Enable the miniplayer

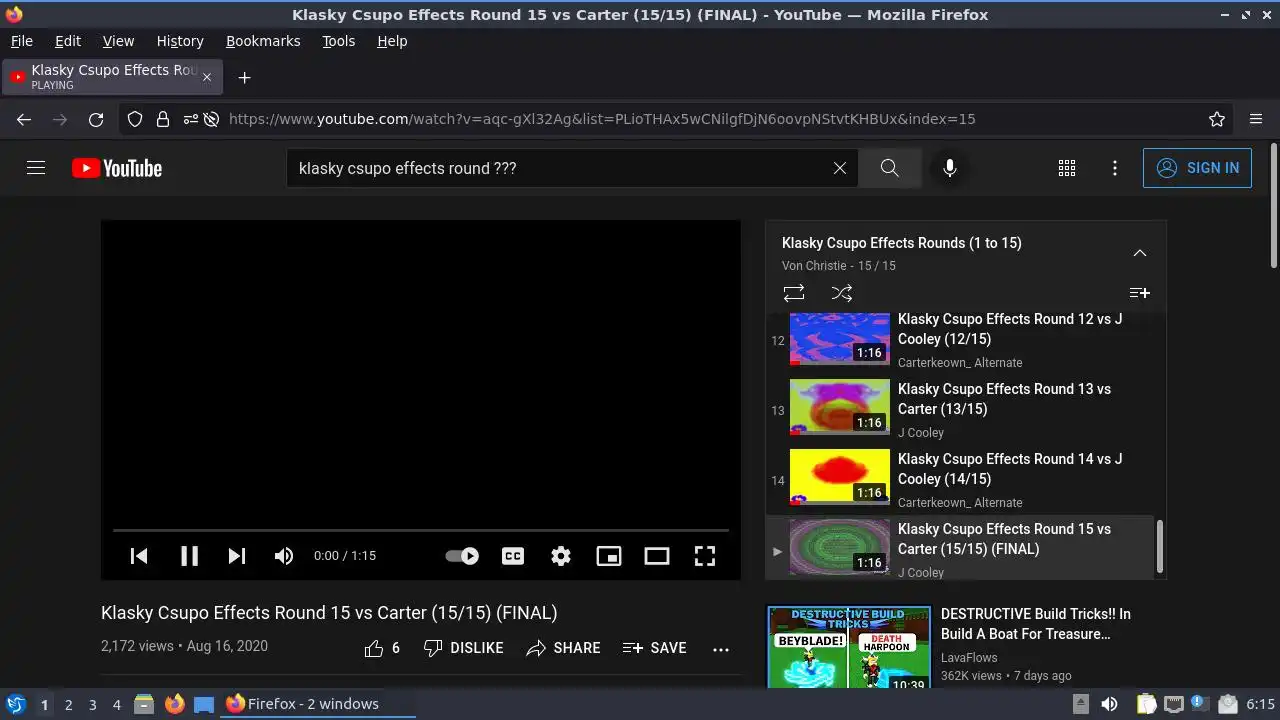click(609, 556)
